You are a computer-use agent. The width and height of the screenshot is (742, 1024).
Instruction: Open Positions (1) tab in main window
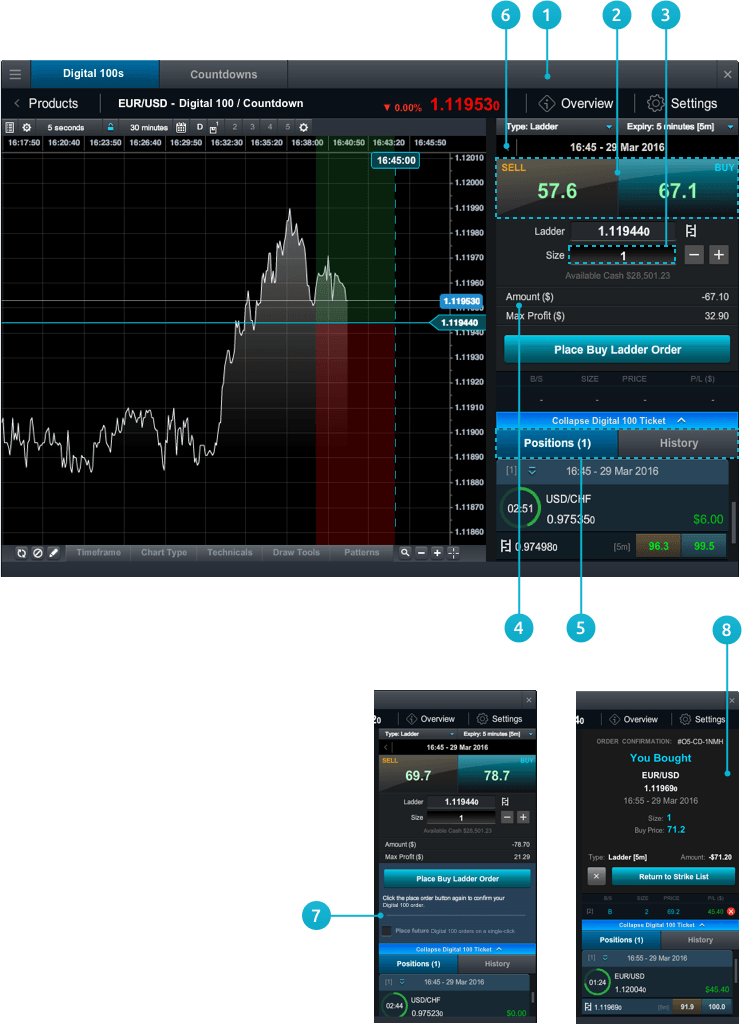[557, 443]
